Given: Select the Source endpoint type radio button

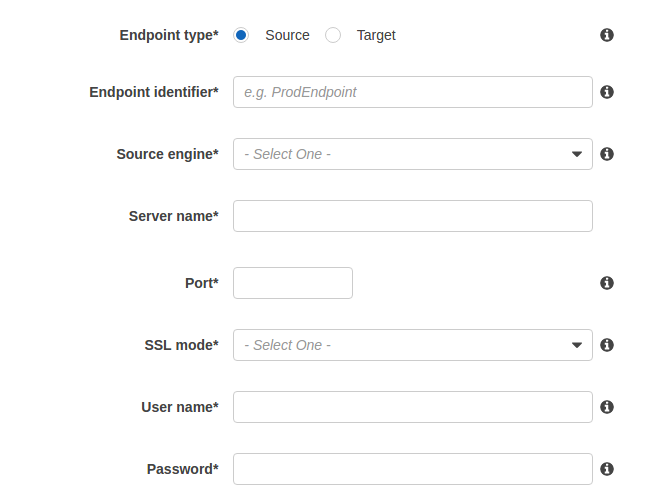Looking at the screenshot, I should point(241,35).
